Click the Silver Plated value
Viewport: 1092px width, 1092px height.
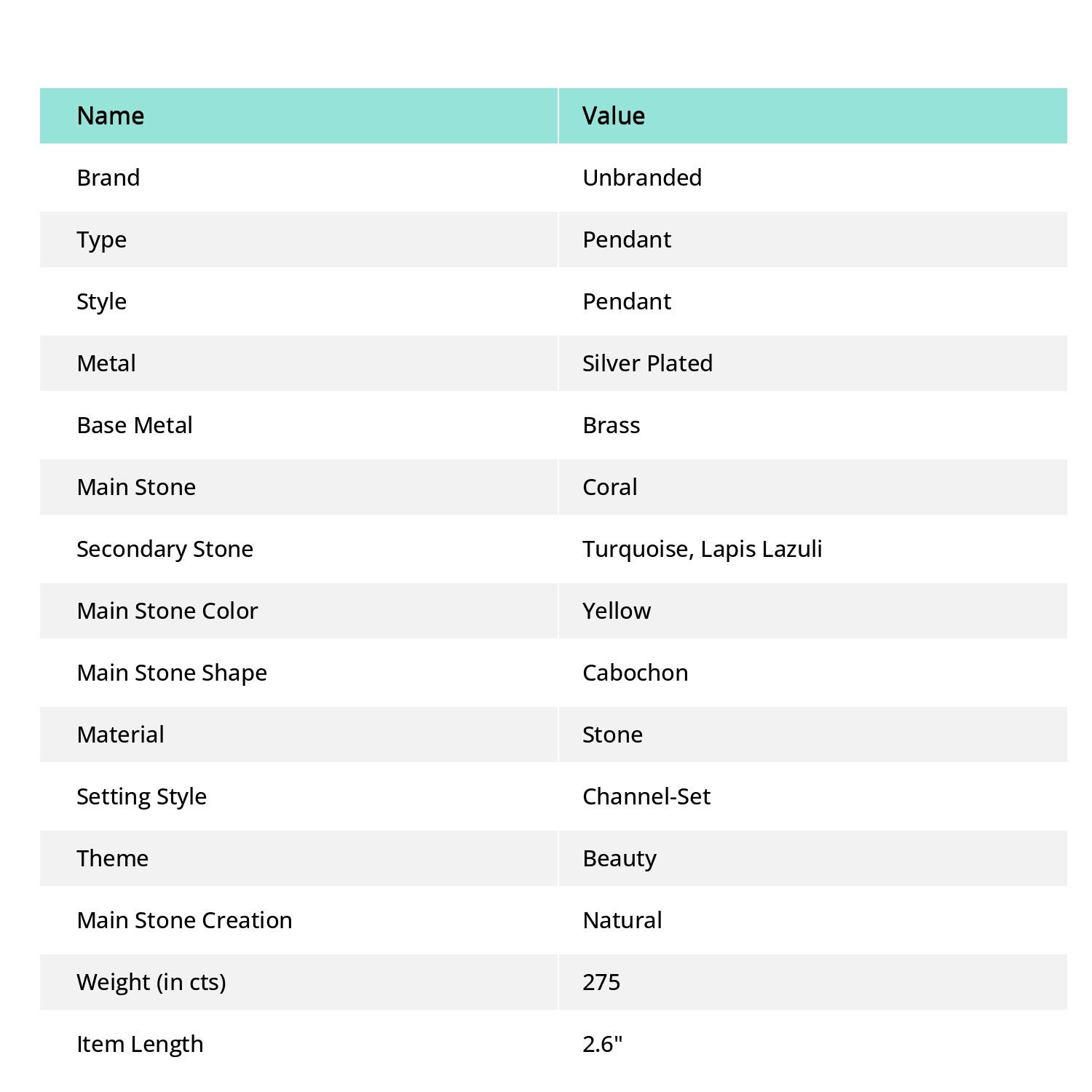point(647,363)
